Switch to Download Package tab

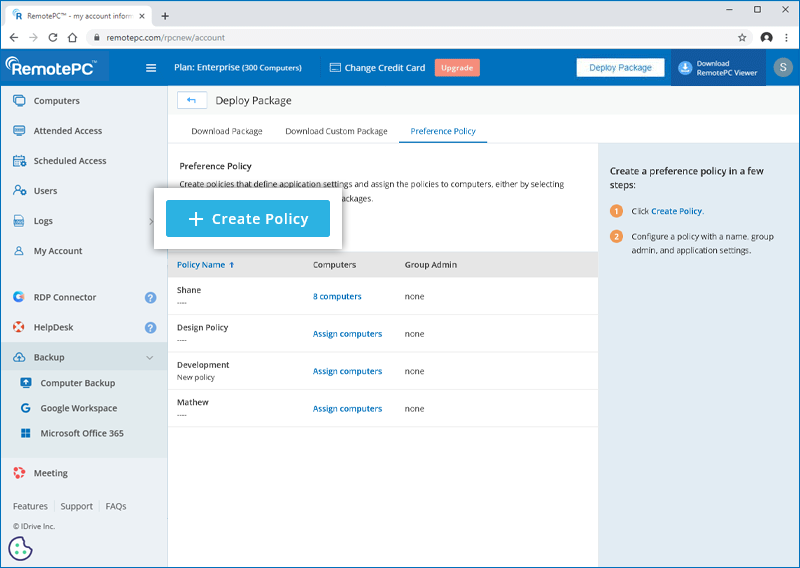click(226, 131)
